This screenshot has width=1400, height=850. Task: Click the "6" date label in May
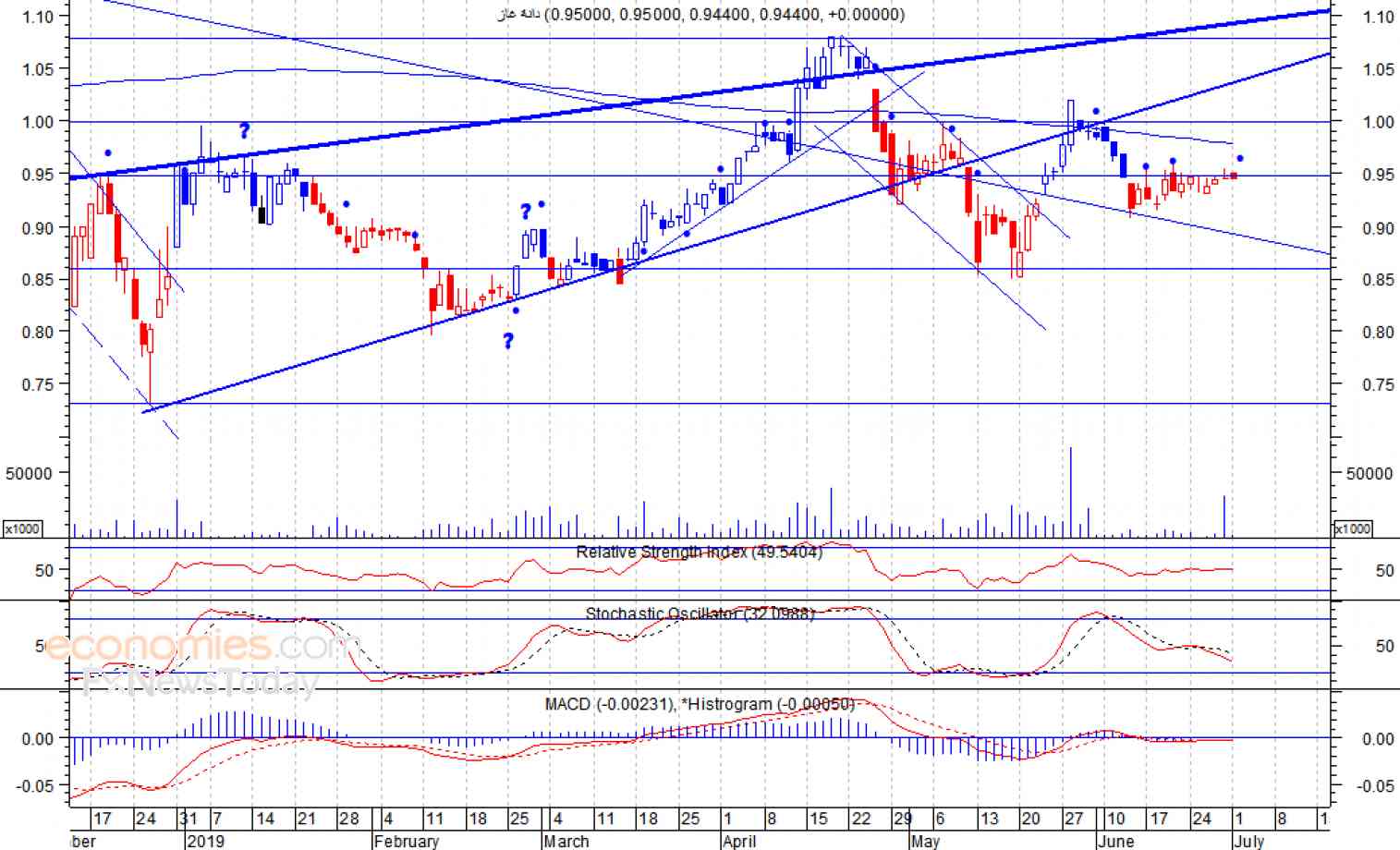pos(940,819)
